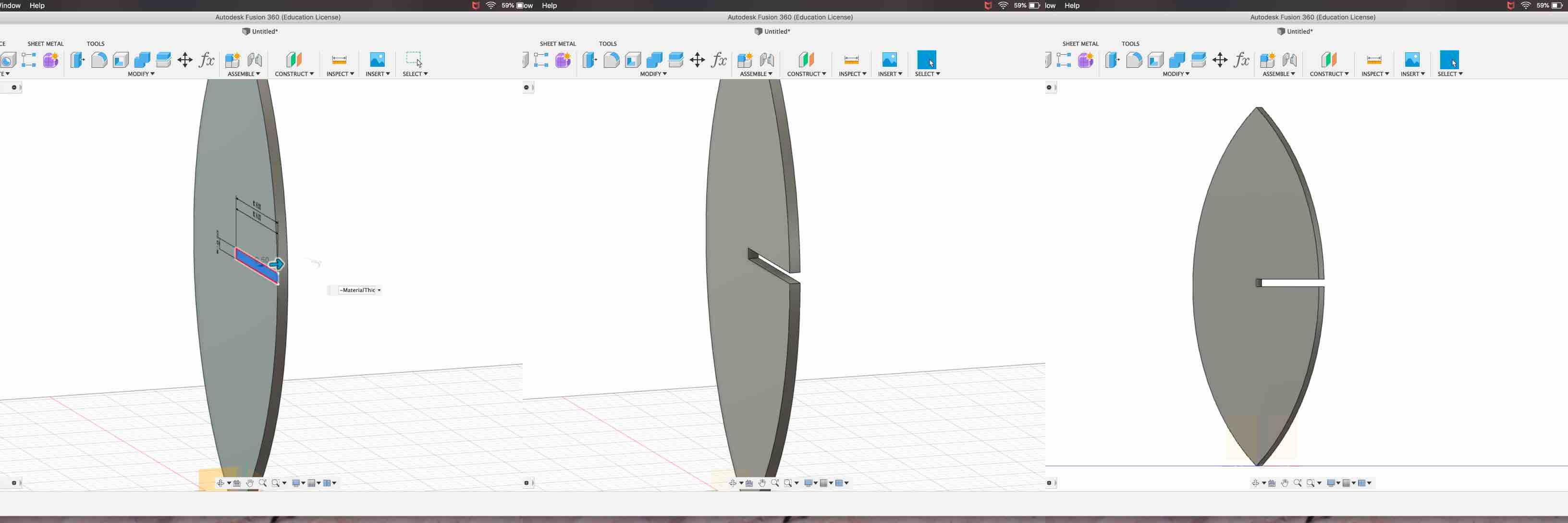The height and width of the screenshot is (523, 1568).
Task: Choose Fillet tool in left window
Action: click(99, 60)
